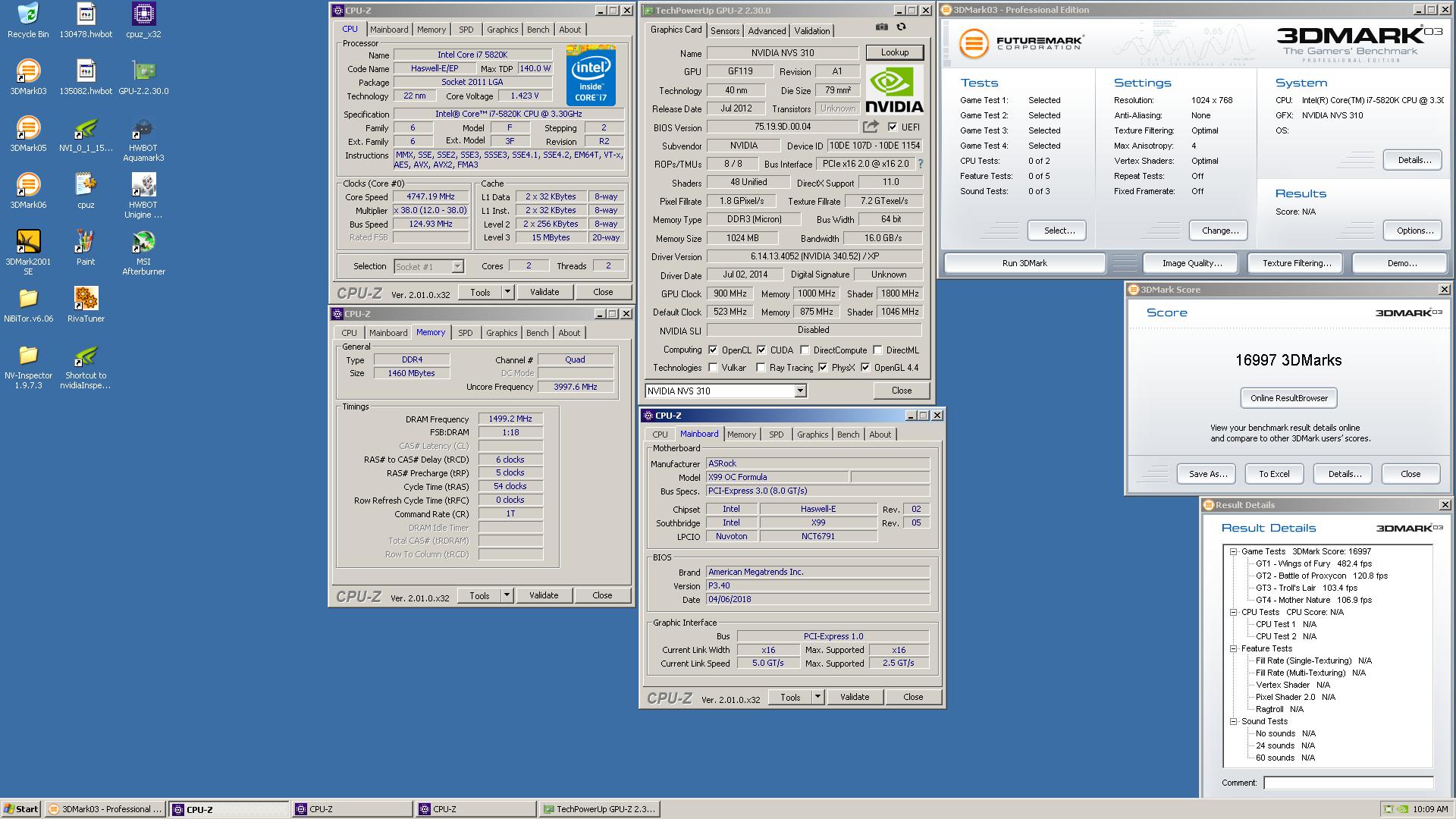Click NVIDIA logo in GPU-Z
The image size is (1456, 819).
(895, 89)
